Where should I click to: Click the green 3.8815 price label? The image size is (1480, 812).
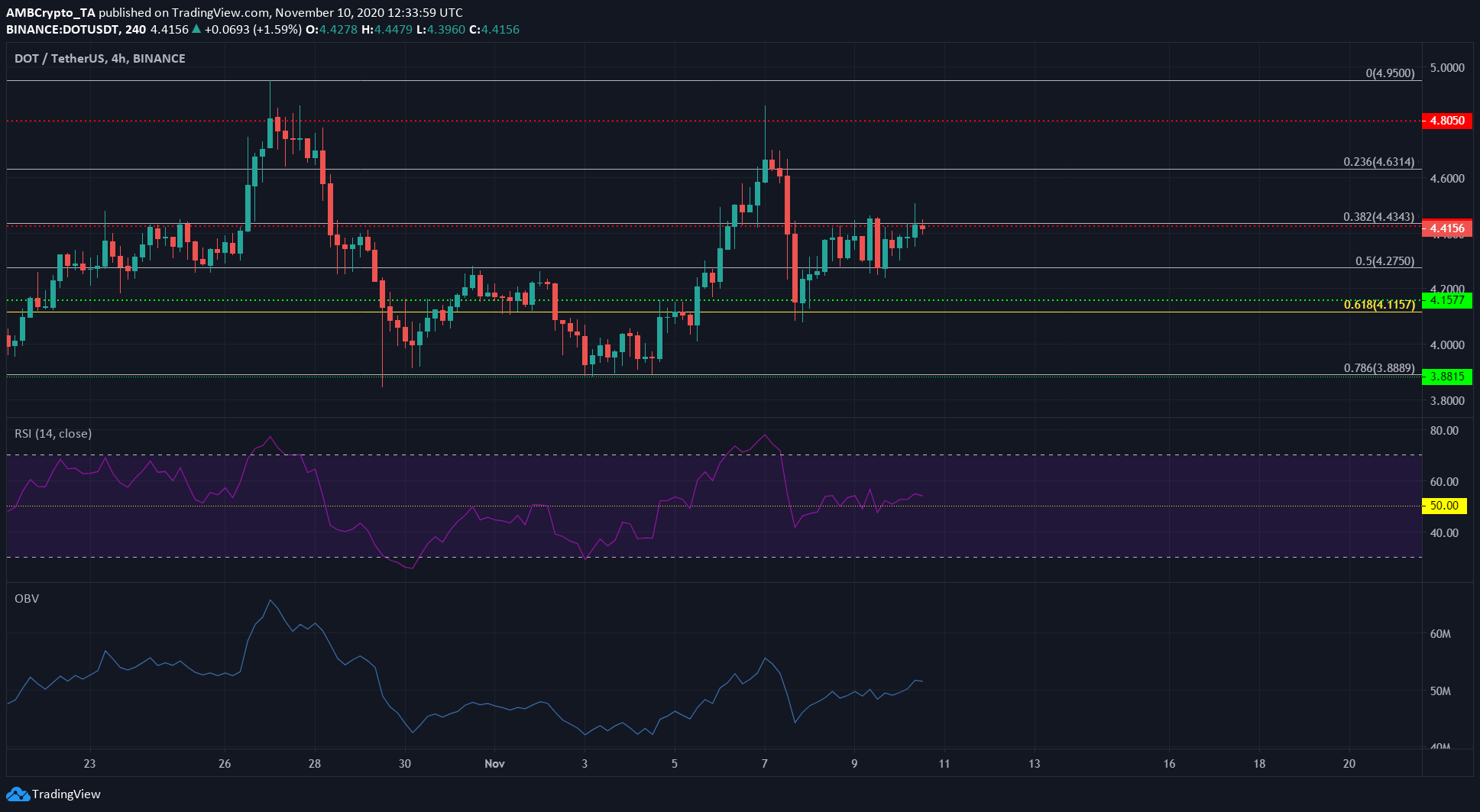[x=1447, y=376]
